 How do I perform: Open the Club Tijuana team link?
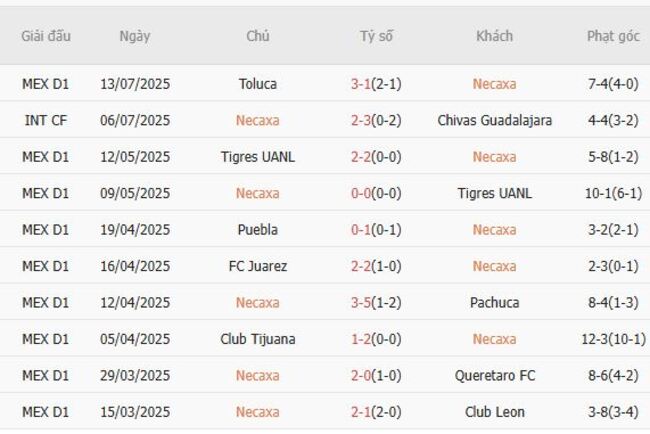click(x=258, y=339)
